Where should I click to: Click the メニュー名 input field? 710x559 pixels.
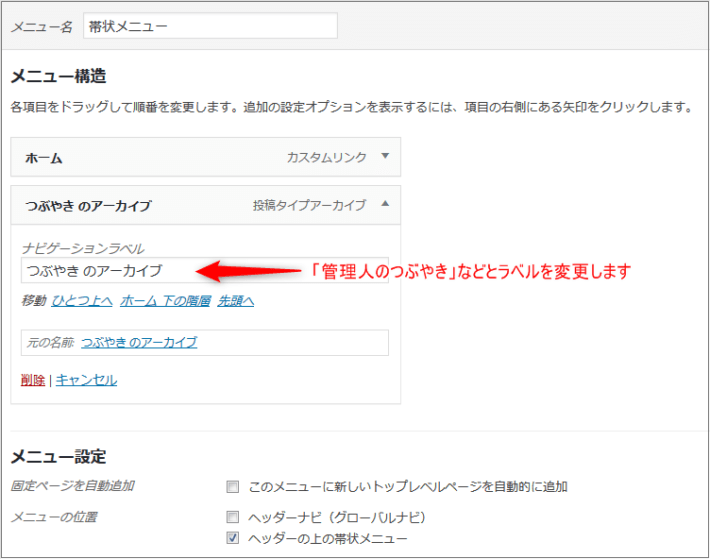point(210,26)
